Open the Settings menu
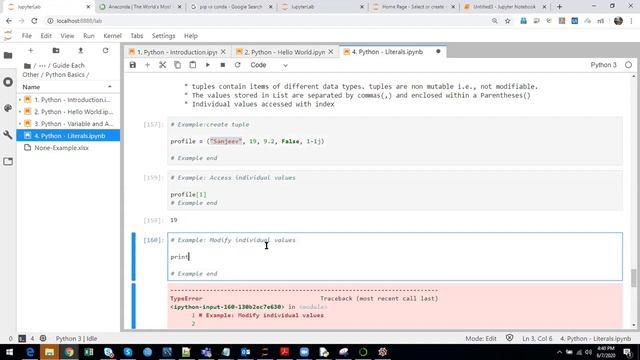Viewport: 640px width, 360px height. point(163,36)
